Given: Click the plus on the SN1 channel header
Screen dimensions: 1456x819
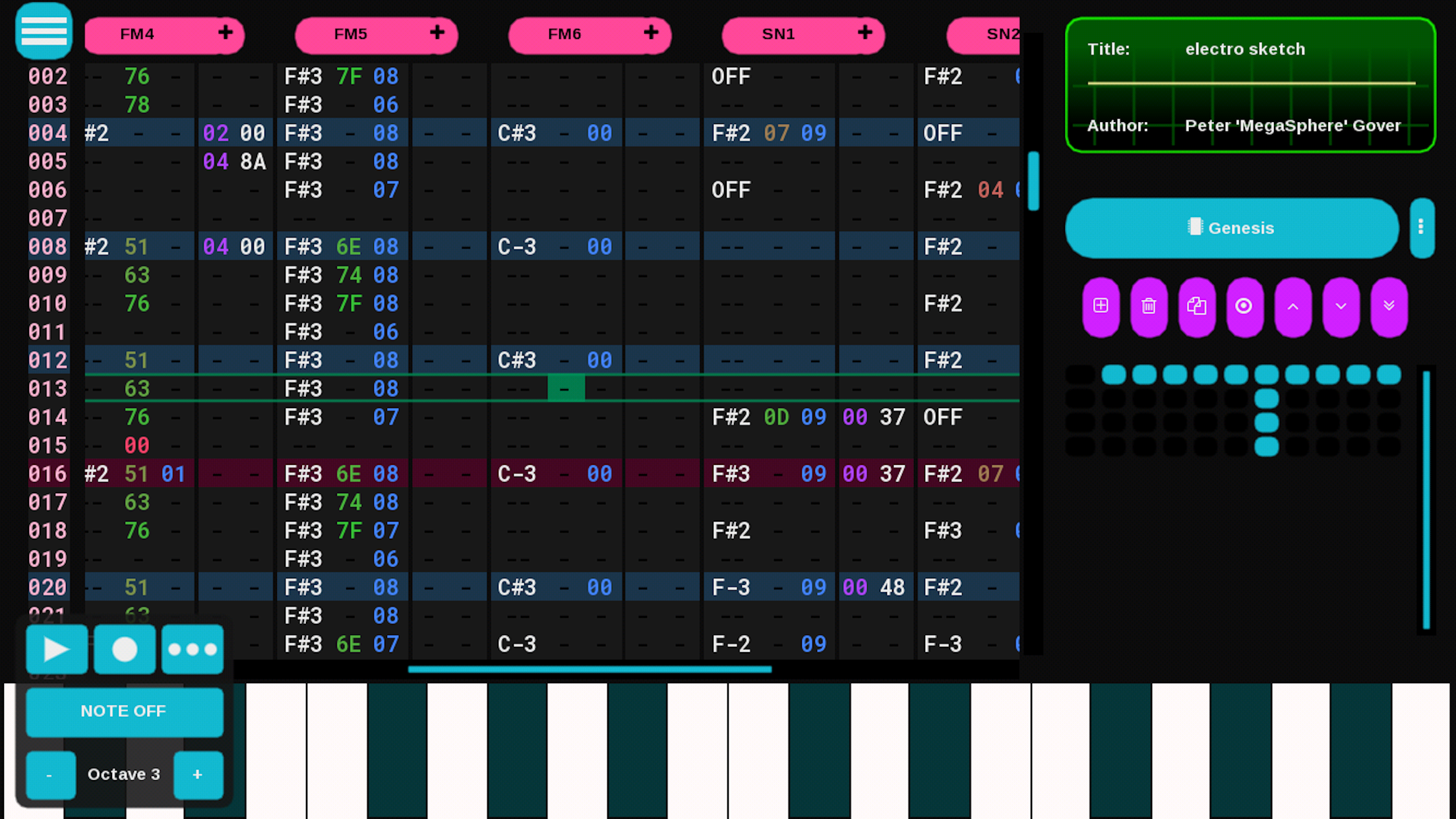Looking at the screenshot, I should 864,33.
